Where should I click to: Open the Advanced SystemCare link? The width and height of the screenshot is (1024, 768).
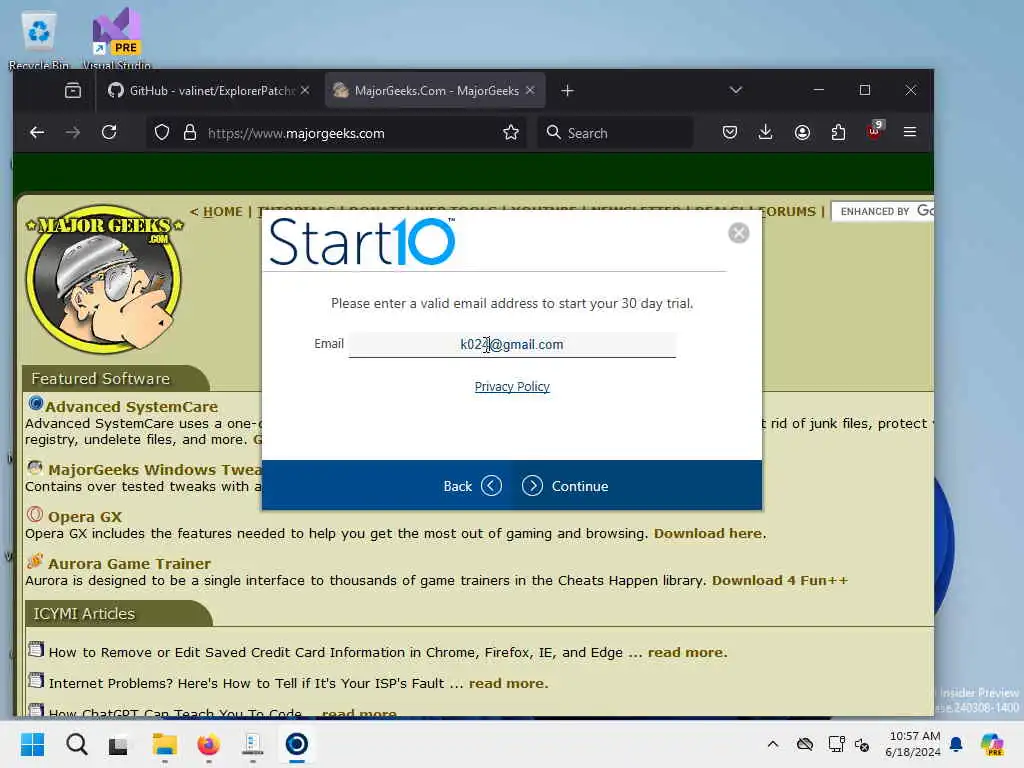point(131,406)
